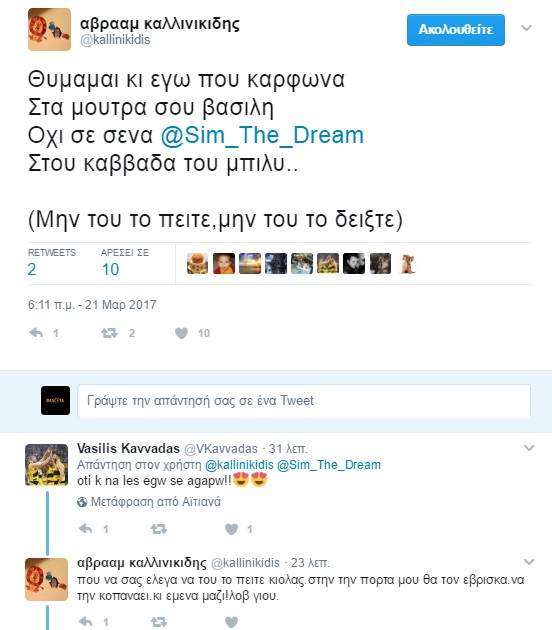Viewport: 552px width, 630px height.
Task: Open the Αρέσει σε likes count
Action: (110, 269)
